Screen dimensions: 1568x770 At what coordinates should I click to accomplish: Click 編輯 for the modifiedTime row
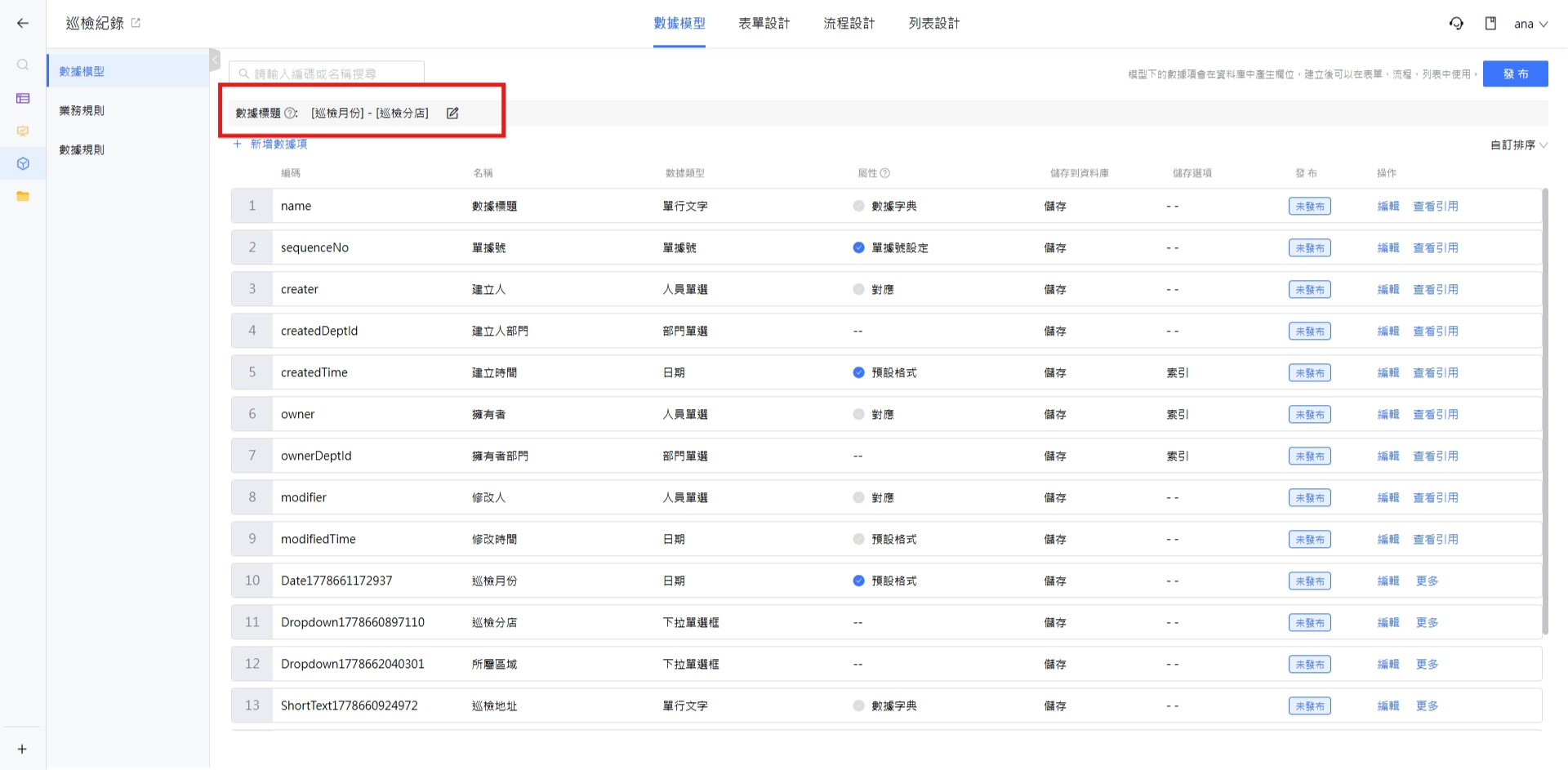coord(1388,539)
